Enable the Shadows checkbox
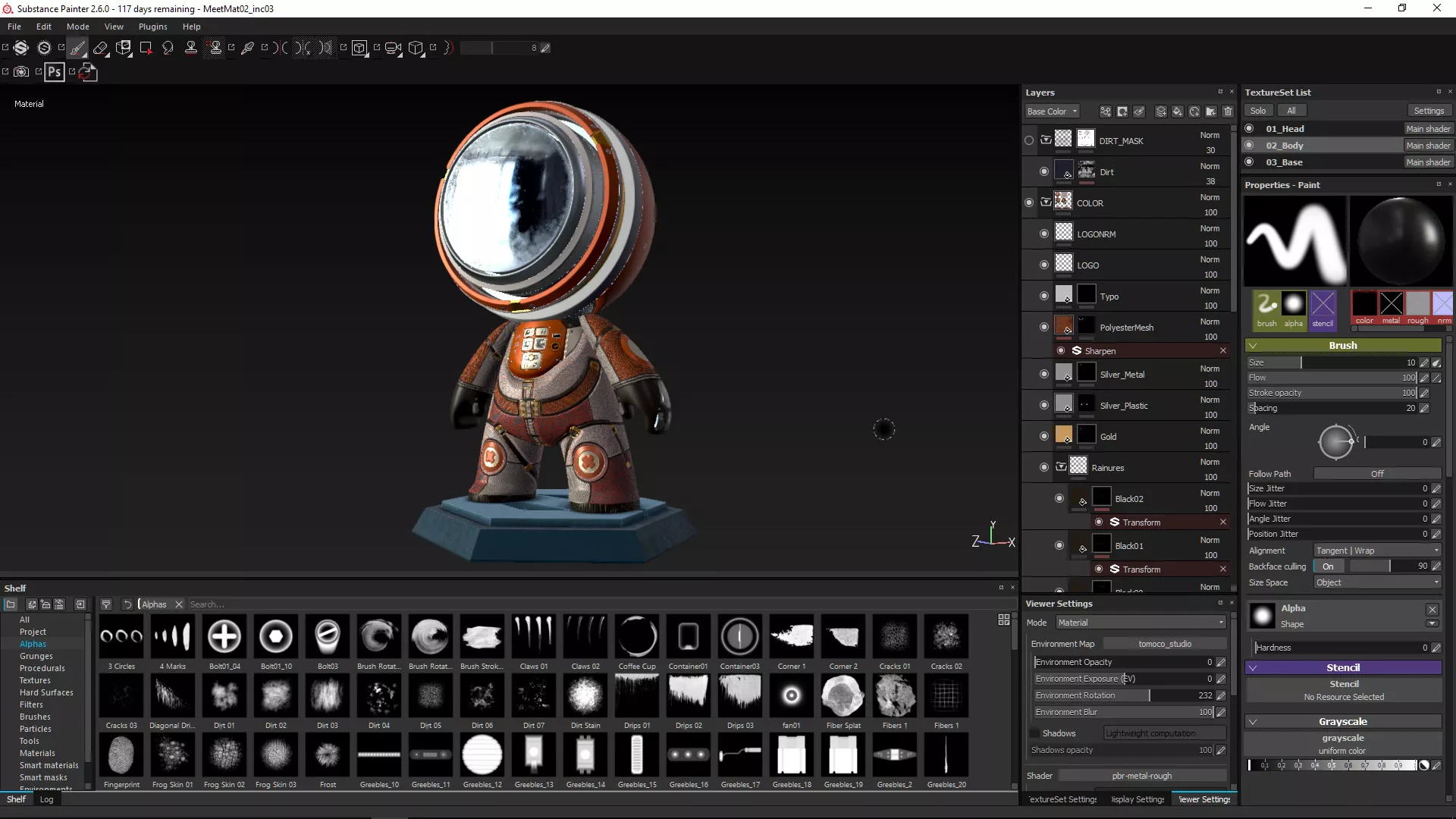 [1034, 733]
